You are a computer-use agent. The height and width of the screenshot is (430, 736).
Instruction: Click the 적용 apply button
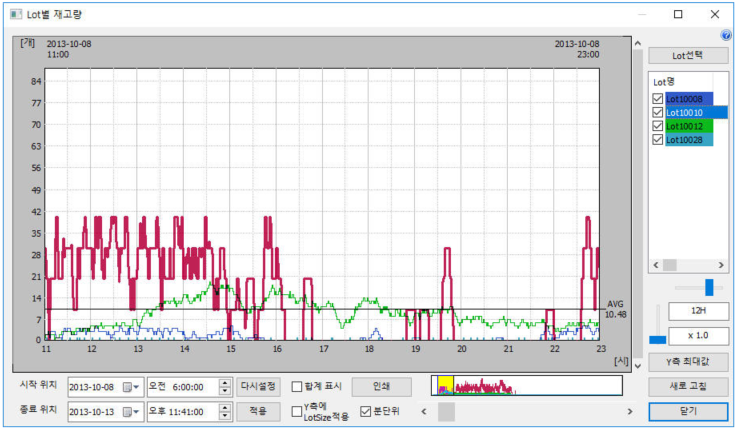(258, 411)
